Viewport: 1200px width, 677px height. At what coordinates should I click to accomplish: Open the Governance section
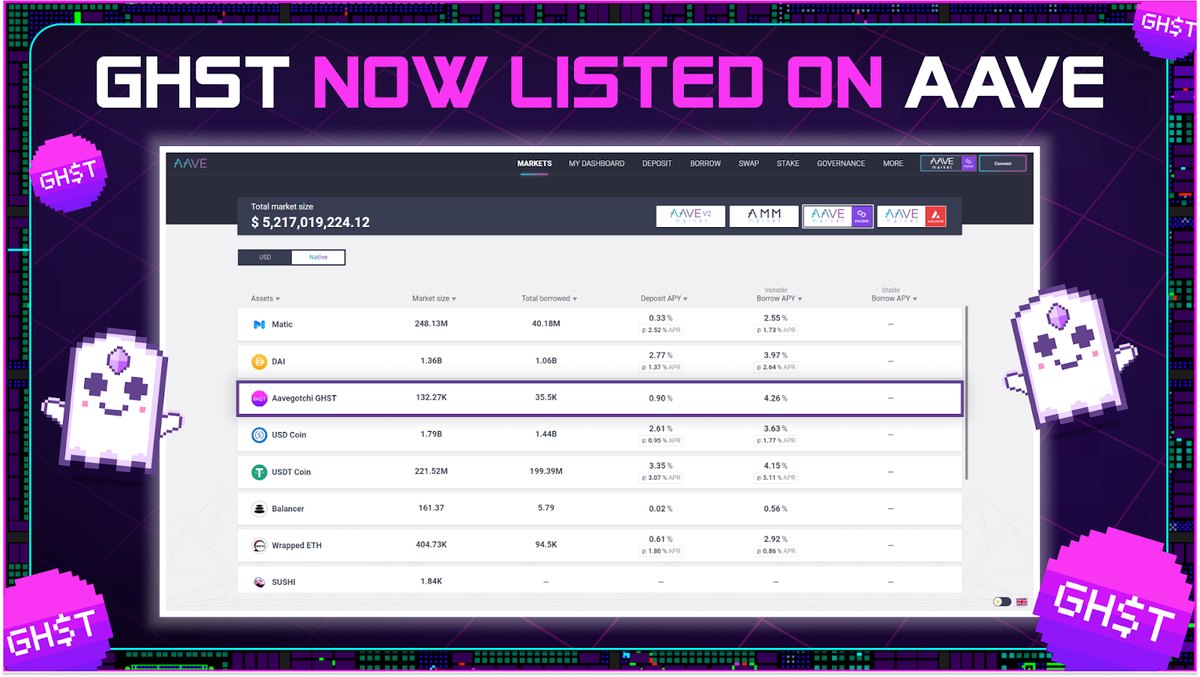tap(841, 162)
